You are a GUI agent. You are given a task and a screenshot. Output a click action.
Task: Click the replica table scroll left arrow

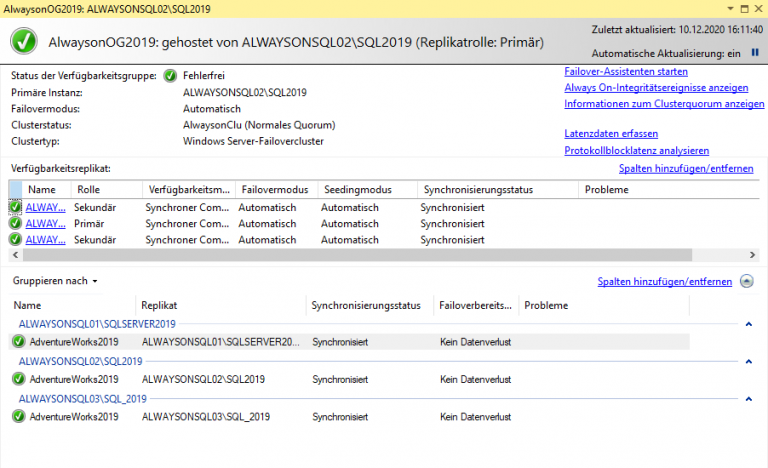click(x=16, y=255)
